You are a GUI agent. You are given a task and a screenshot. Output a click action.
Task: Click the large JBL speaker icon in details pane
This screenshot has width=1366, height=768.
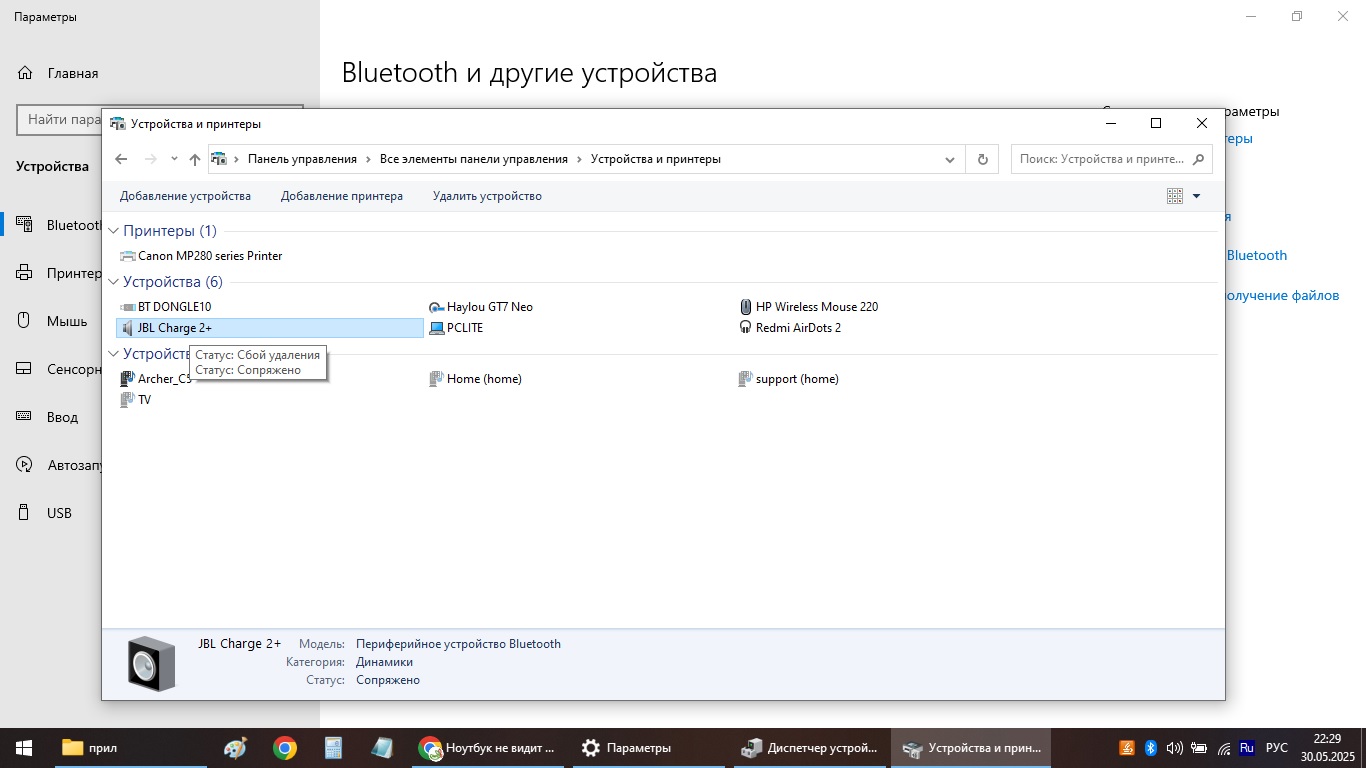pyautogui.click(x=152, y=664)
